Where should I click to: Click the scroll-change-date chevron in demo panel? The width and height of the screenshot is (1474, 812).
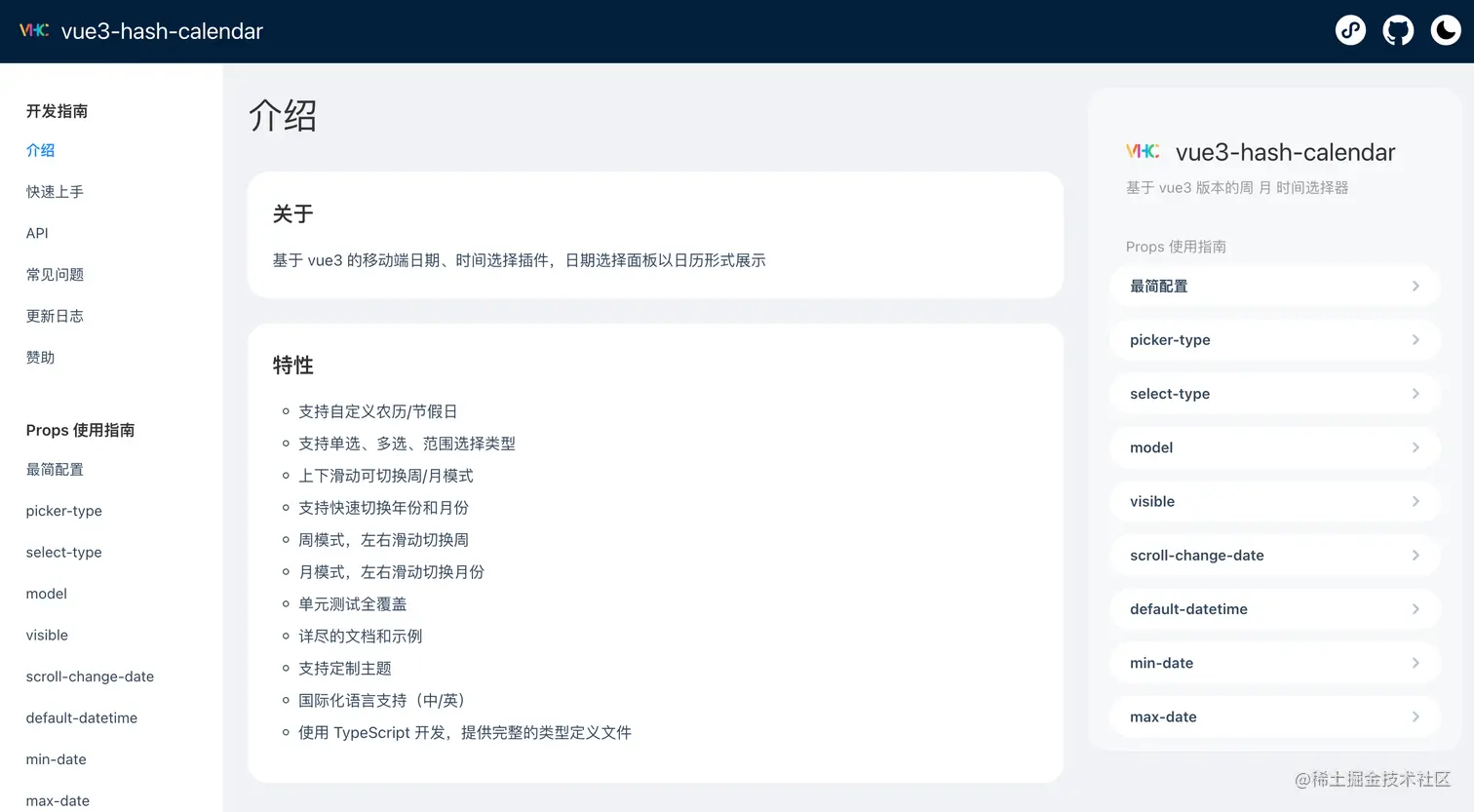[x=1416, y=555]
